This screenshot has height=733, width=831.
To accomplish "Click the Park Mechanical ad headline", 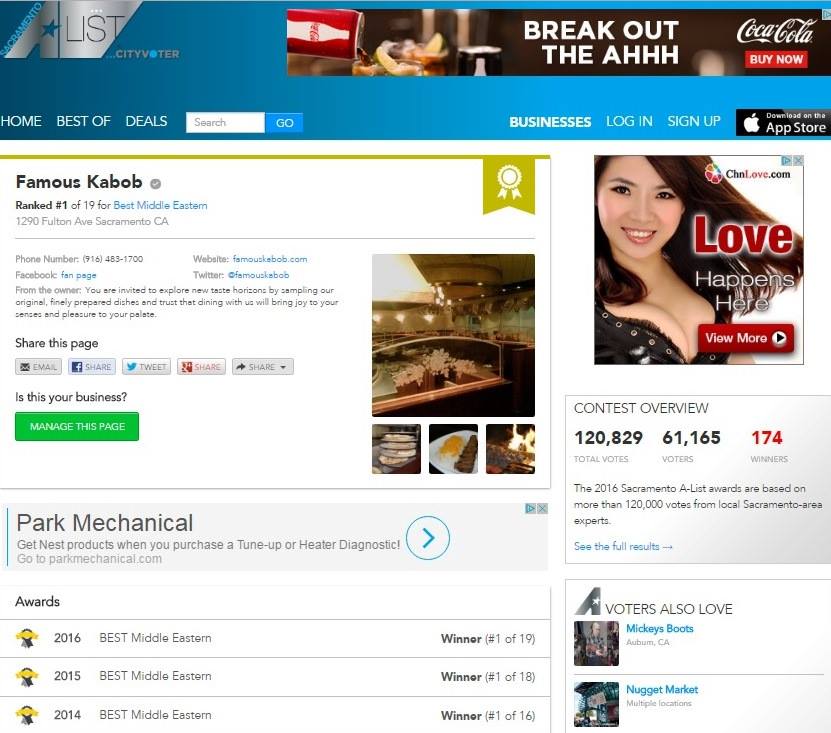I will point(105,523).
